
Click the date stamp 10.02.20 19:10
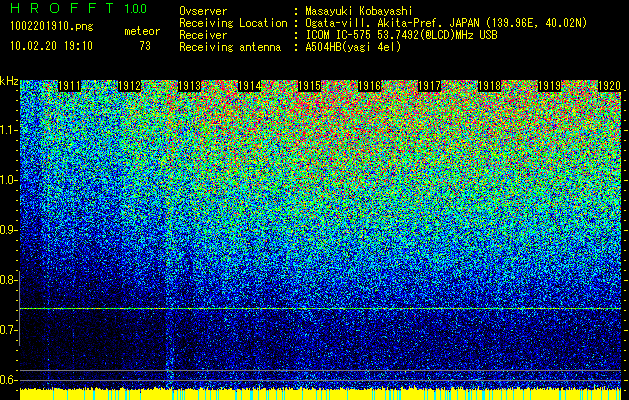(x=51, y=46)
